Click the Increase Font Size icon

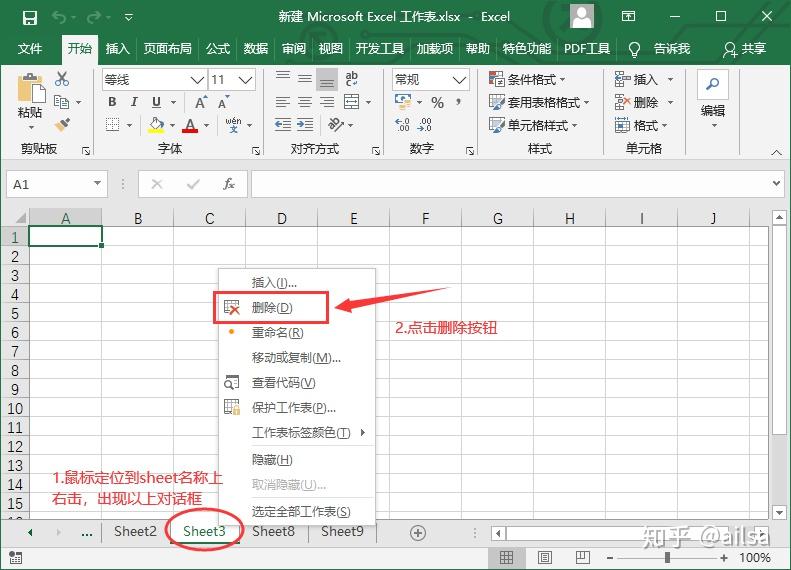(x=201, y=102)
